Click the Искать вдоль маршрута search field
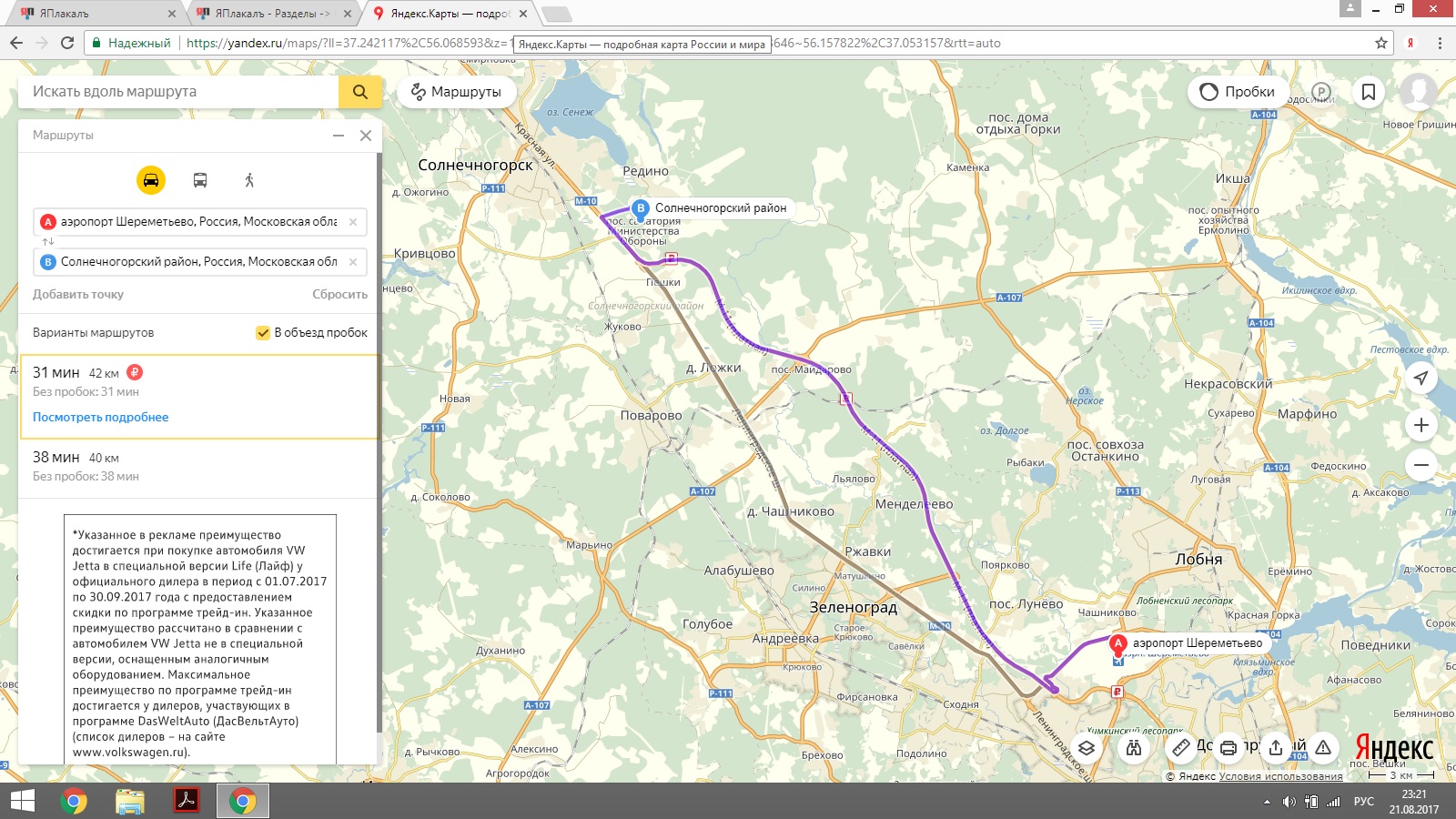This screenshot has height=819, width=1456. tap(178, 91)
